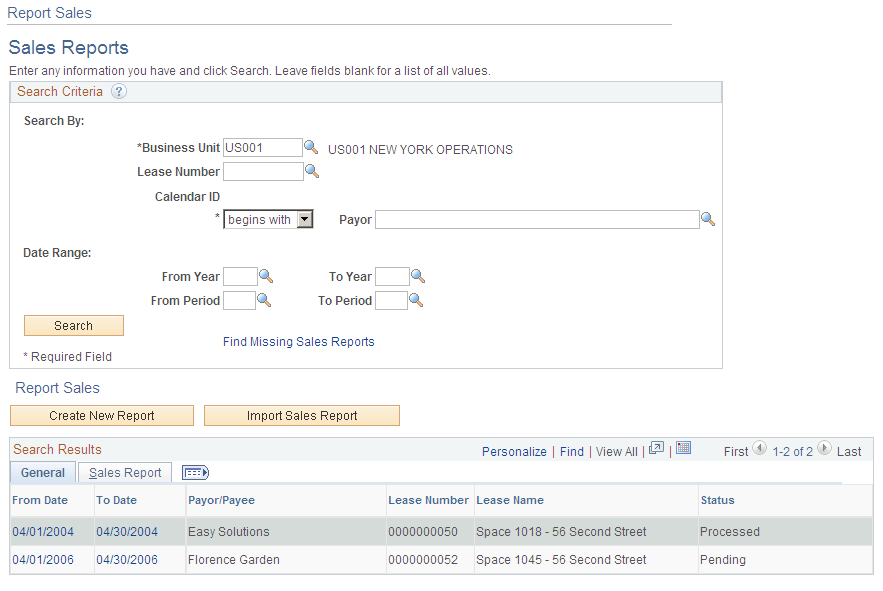This screenshot has width=883, height=591.
Task: Open the From Period lookup
Action: (262, 300)
